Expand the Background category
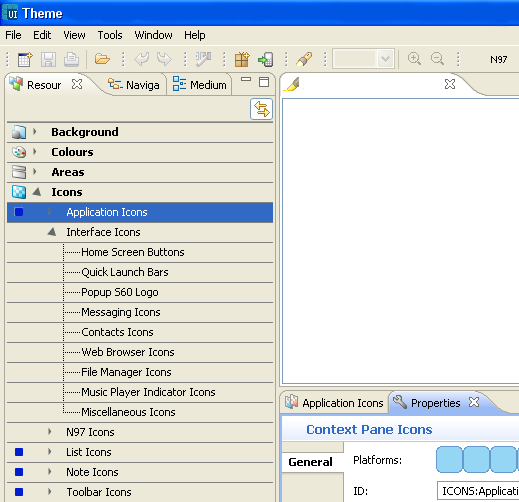519x502 pixels. [x=35, y=132]
